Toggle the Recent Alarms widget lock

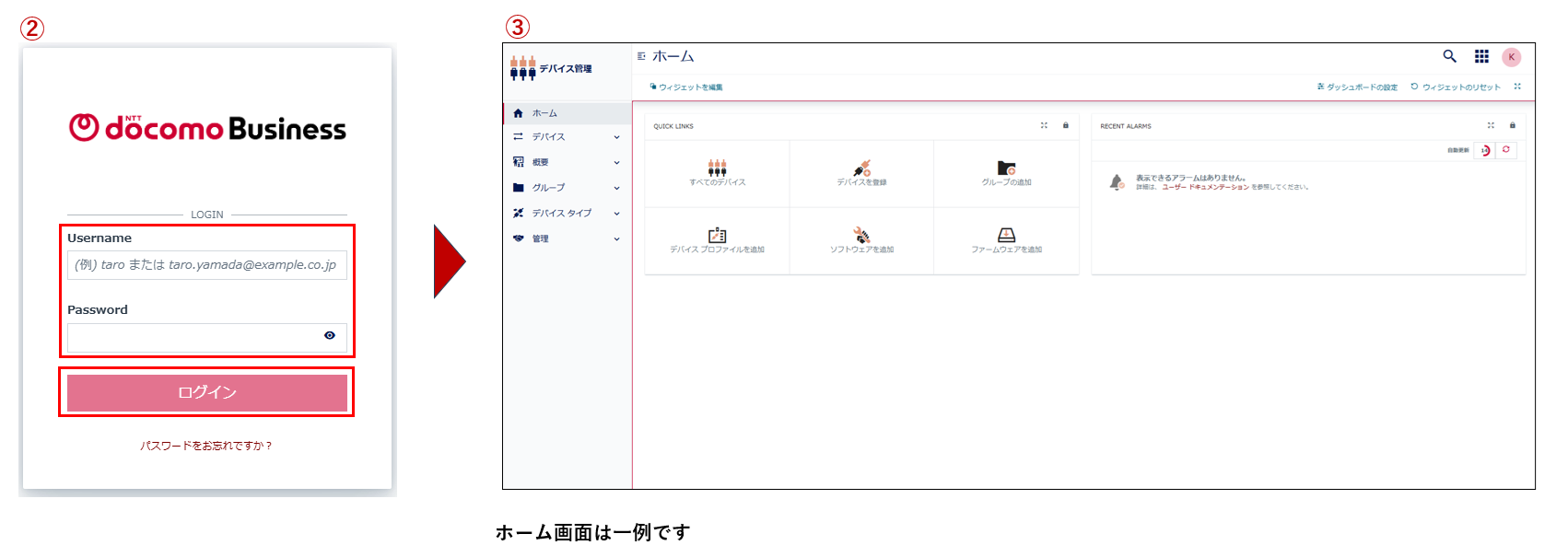[x=1512, y=126]
